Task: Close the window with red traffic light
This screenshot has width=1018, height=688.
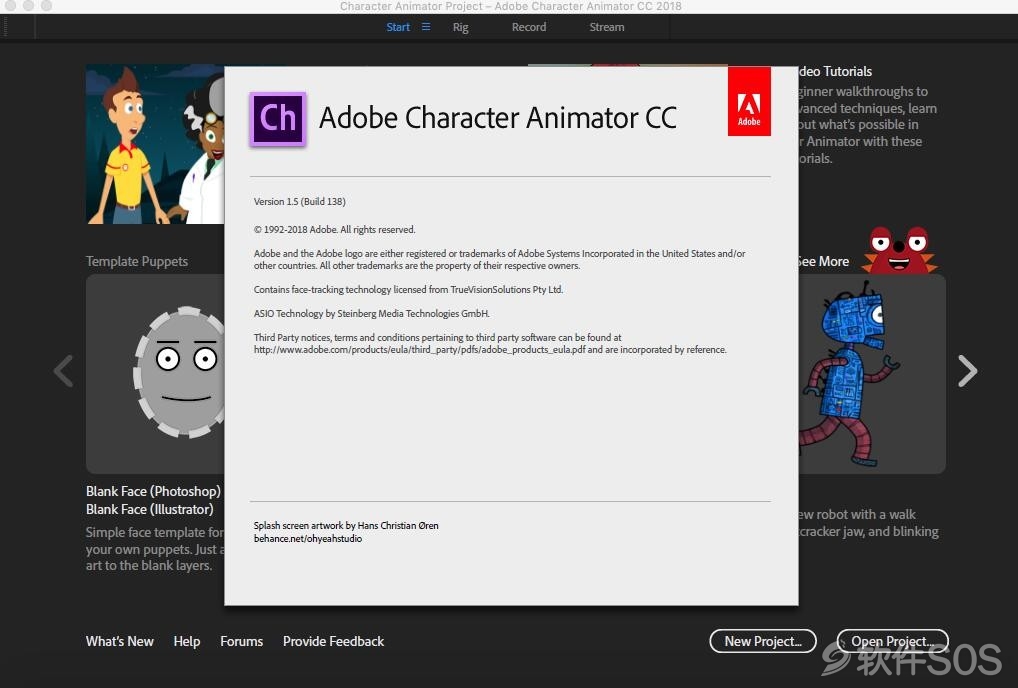Action: pos(11,5)
